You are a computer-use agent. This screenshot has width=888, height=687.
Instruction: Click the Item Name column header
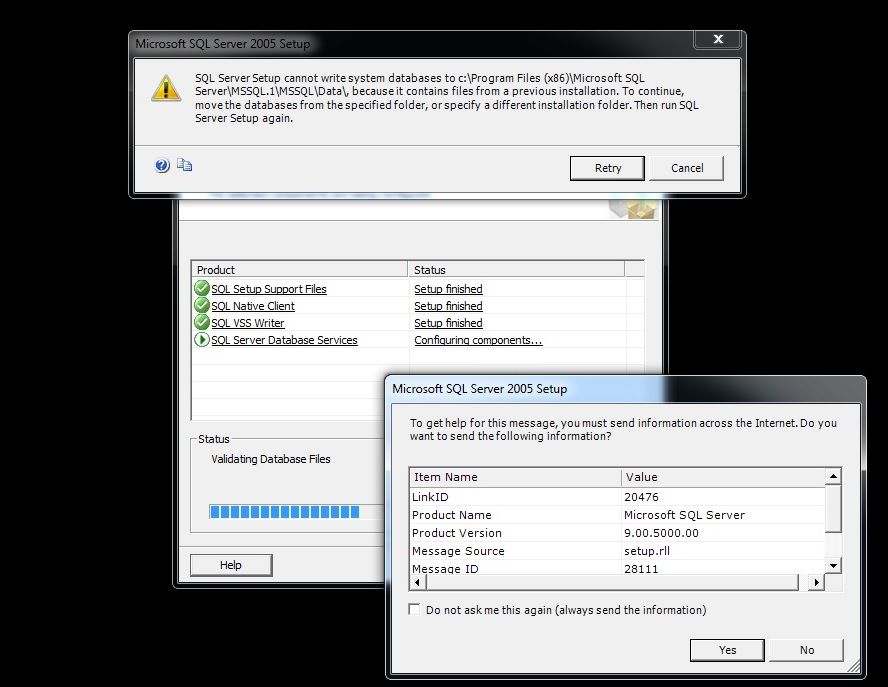(515, 477)
